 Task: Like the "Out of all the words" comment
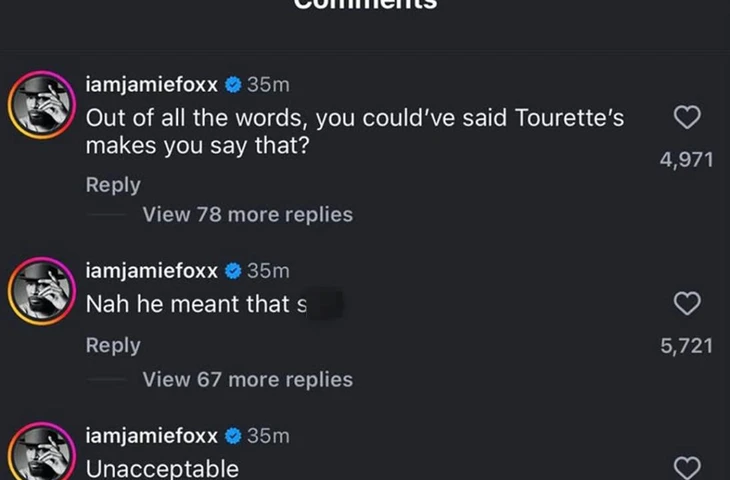(x=686, y=118)
